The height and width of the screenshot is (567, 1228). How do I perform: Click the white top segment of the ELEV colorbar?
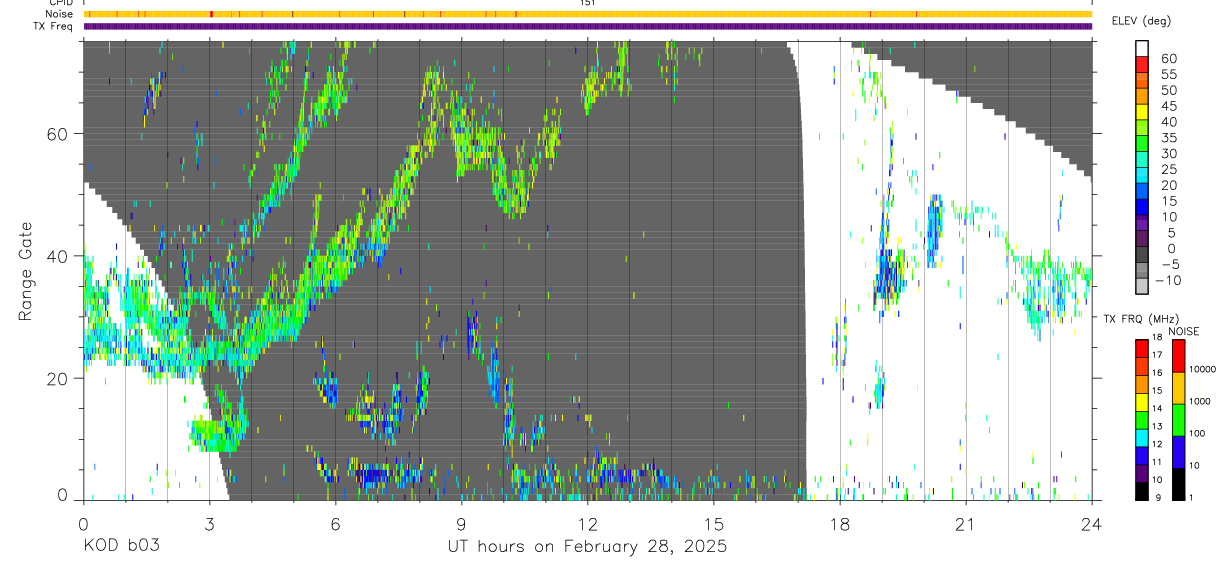tap(1143, 49)
